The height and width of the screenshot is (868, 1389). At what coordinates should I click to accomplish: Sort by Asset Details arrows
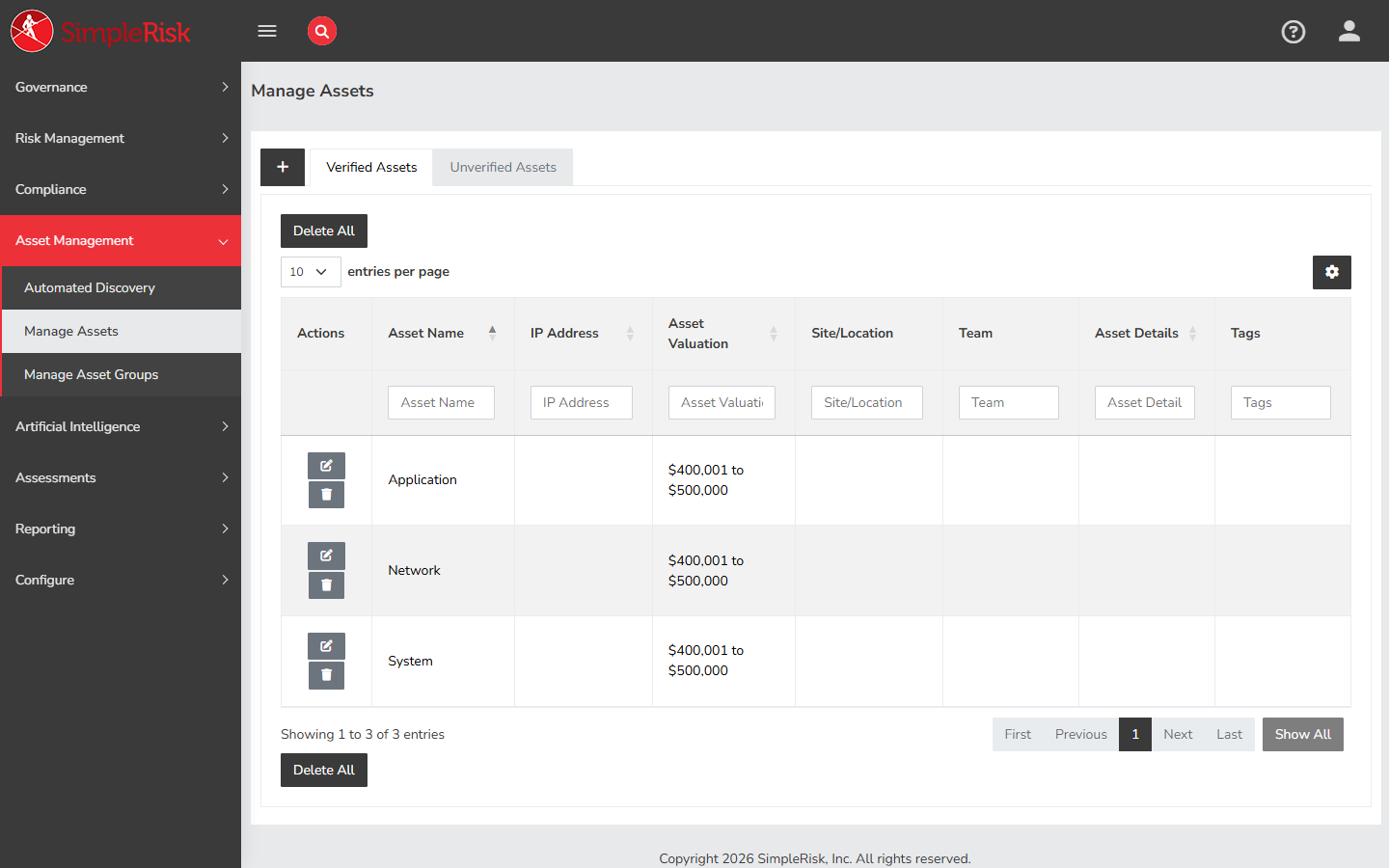coord(1192,333)
